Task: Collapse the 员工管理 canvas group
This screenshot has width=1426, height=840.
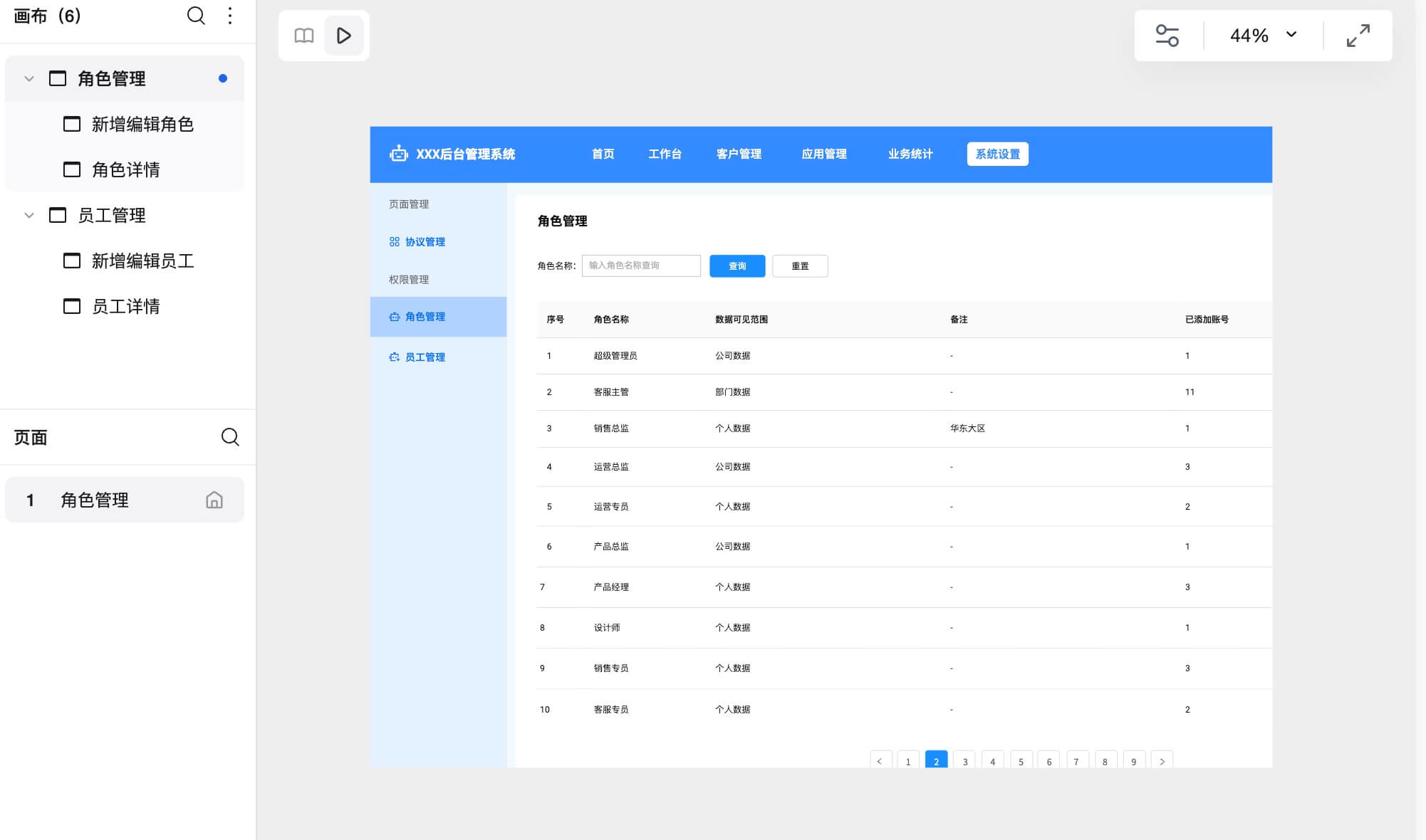Action: click(x=29, y=215)
